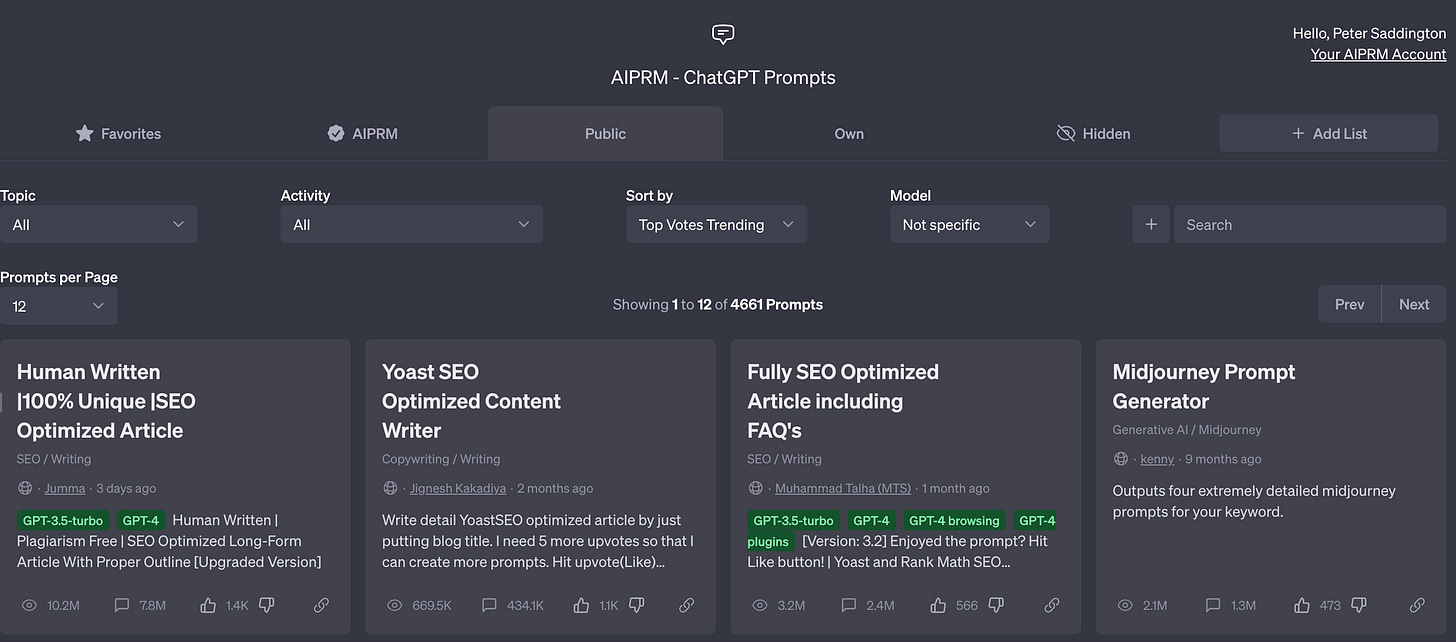Click the globe icon next to Jumma

pos(25,488)
